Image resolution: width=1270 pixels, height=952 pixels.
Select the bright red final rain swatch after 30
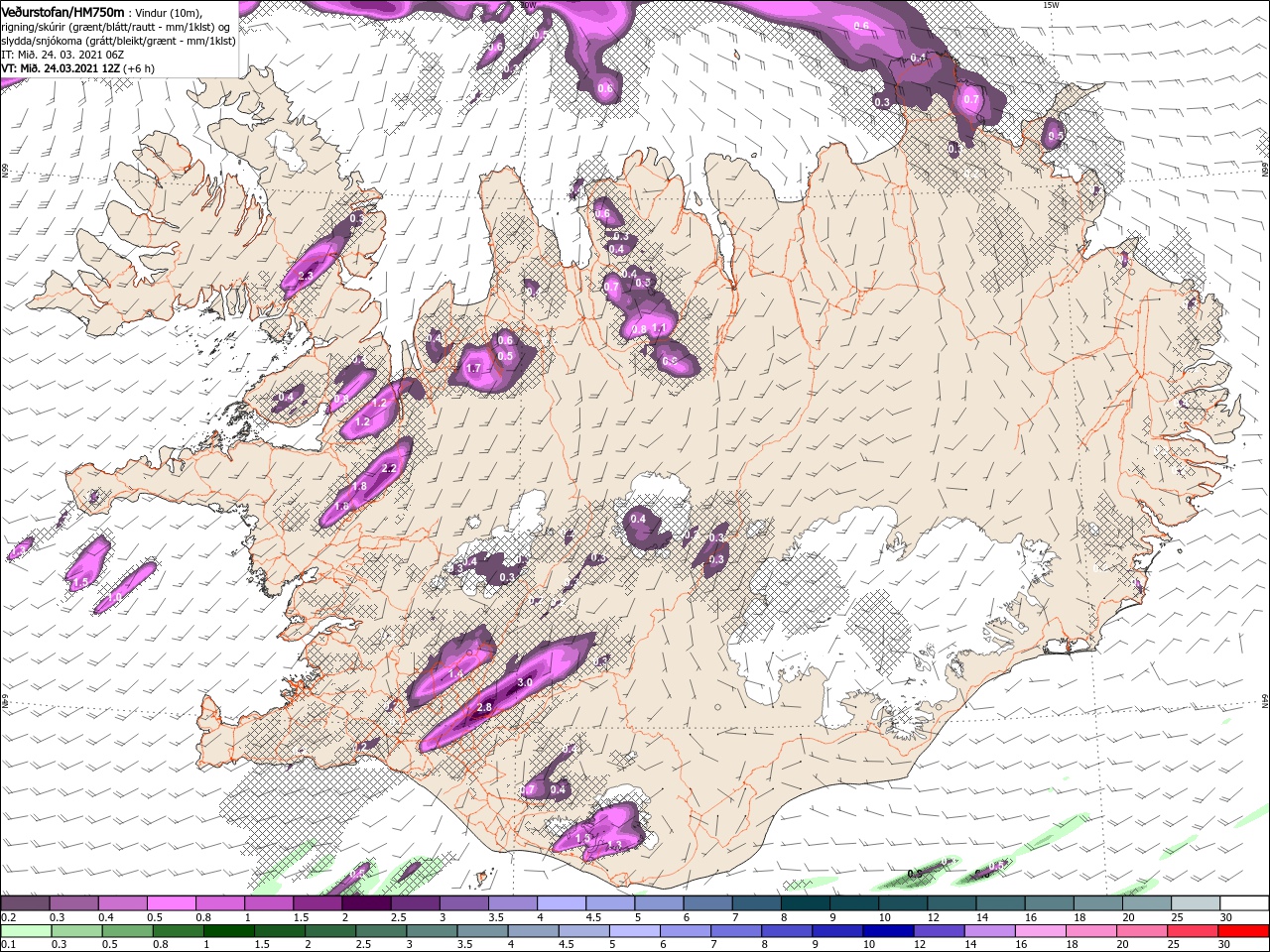[1244, 931]
